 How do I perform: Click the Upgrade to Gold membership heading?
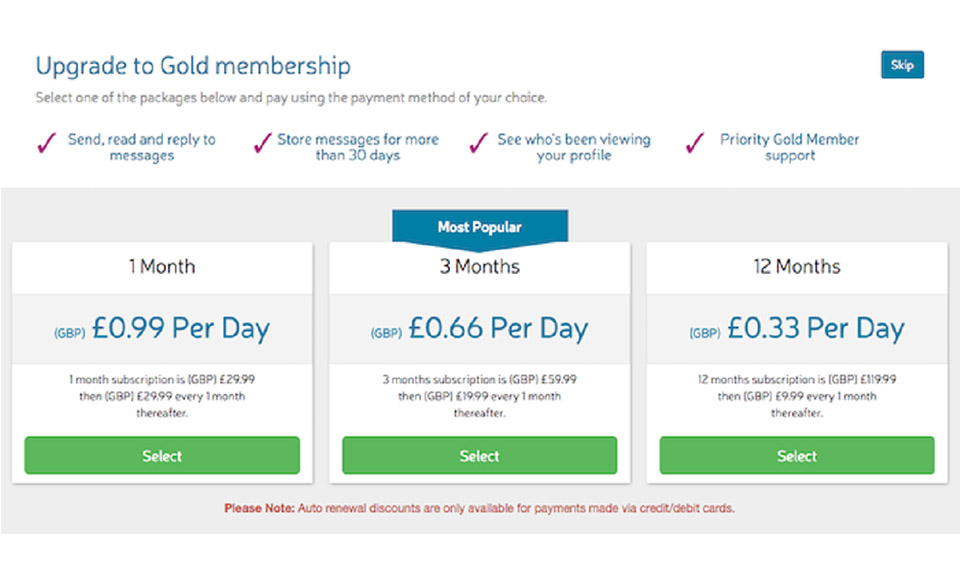(x=193, y=66)
